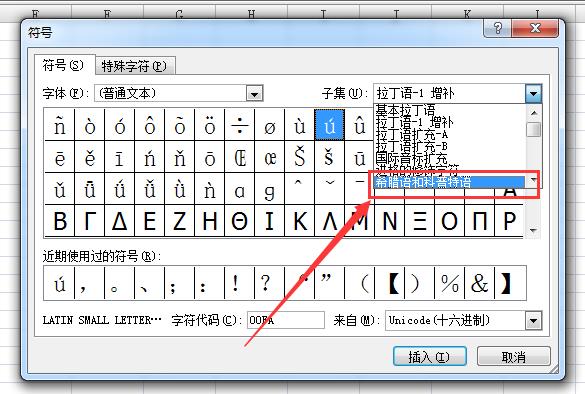The height and width of the screenshot is (394, 585).
Task: Click the highlighted ú symbol in the grid
Action: click(x=329, y=125)
